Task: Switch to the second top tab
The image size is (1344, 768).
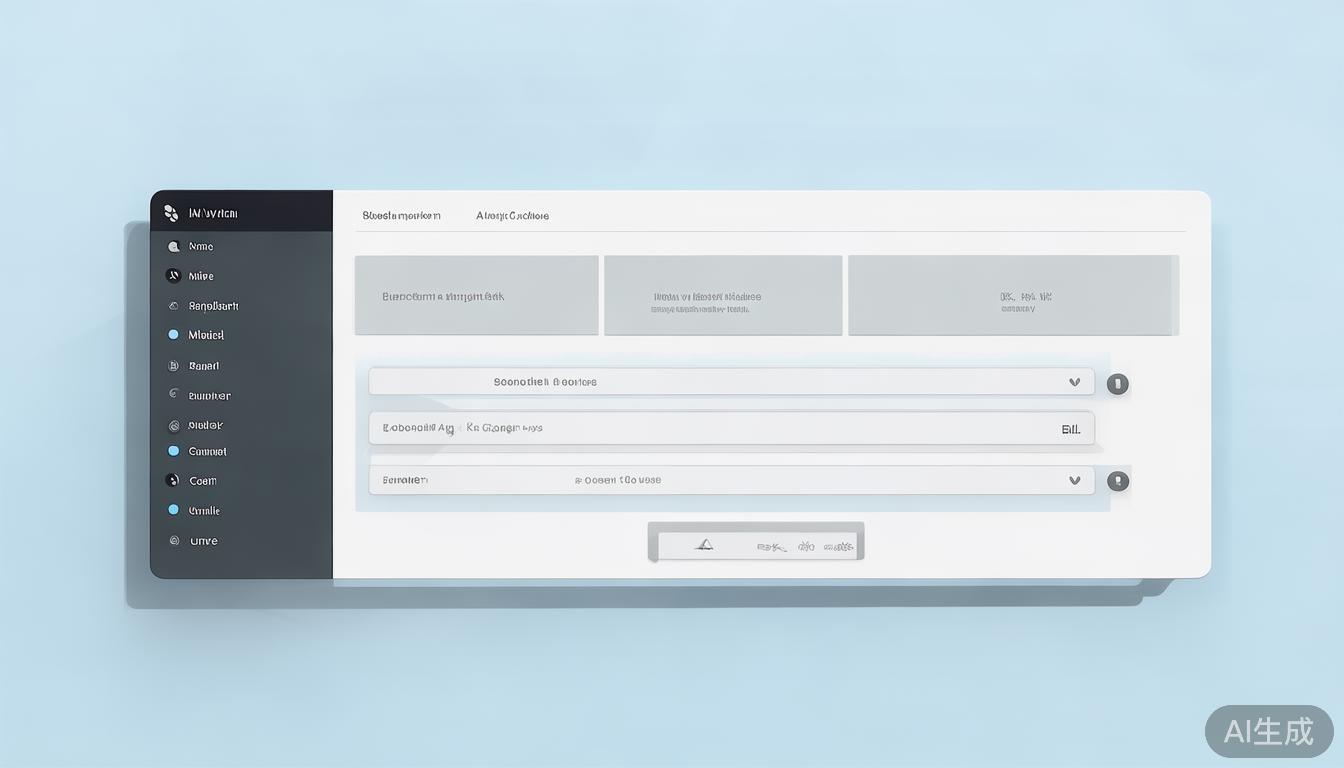Action: point(512,215)
